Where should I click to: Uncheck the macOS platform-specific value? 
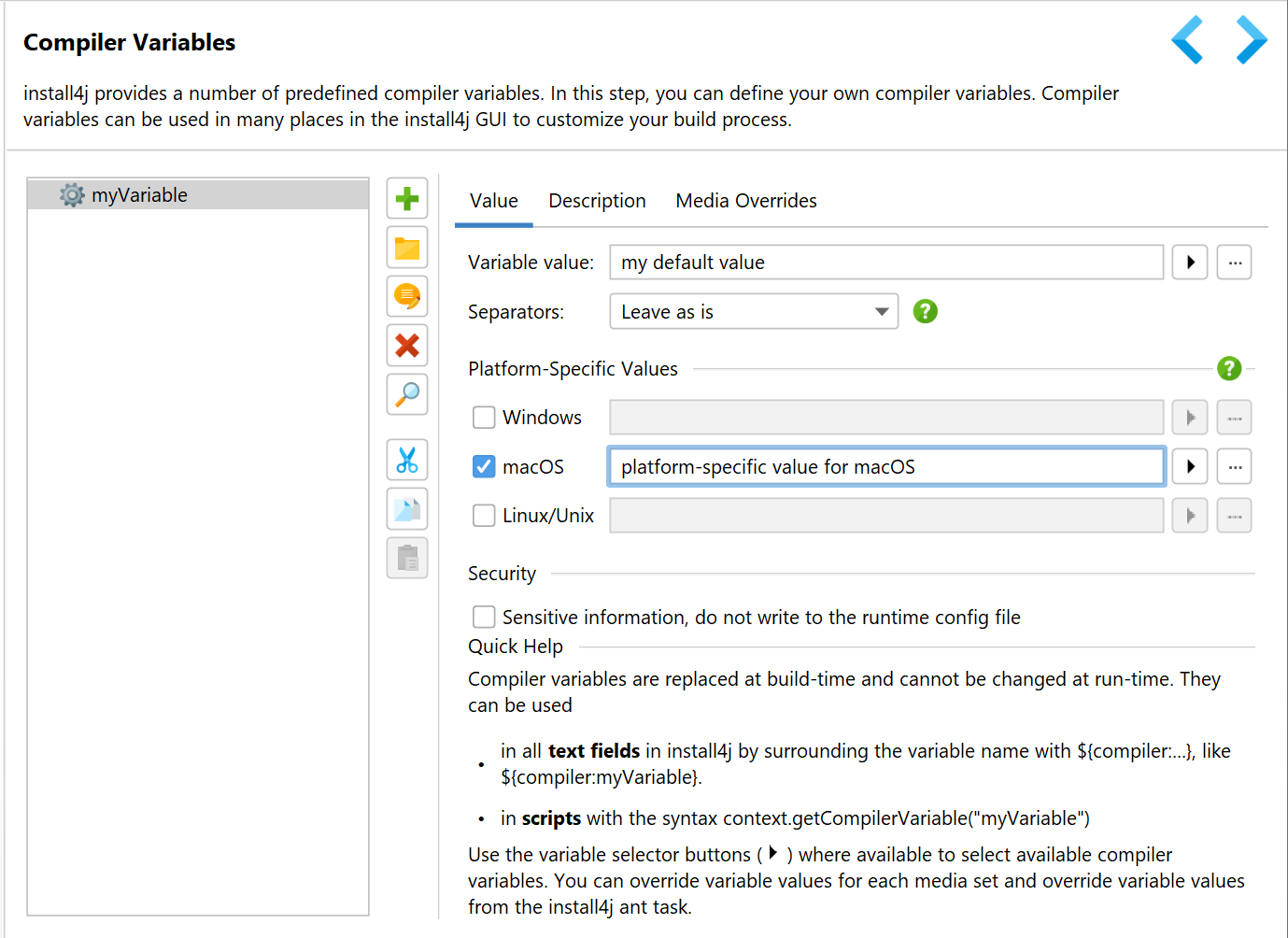point(484,466)
